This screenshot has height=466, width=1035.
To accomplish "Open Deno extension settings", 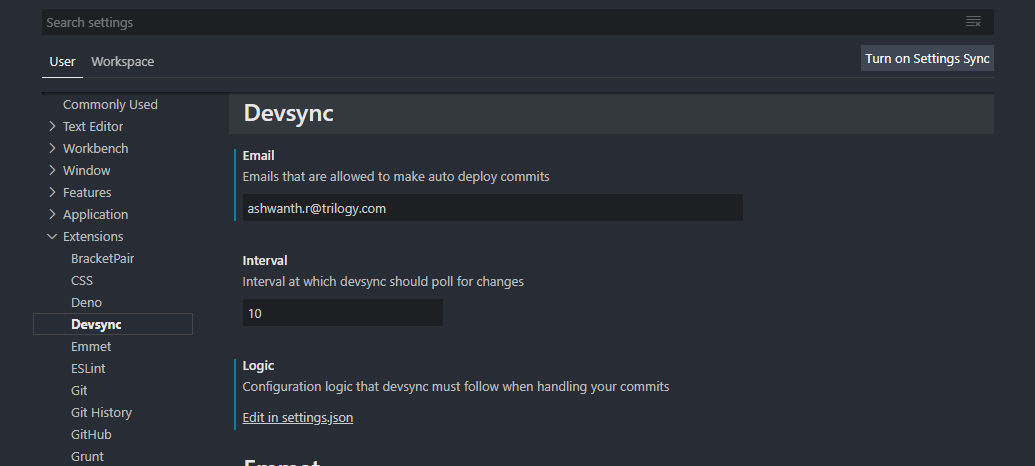I will tap(86, 302).
